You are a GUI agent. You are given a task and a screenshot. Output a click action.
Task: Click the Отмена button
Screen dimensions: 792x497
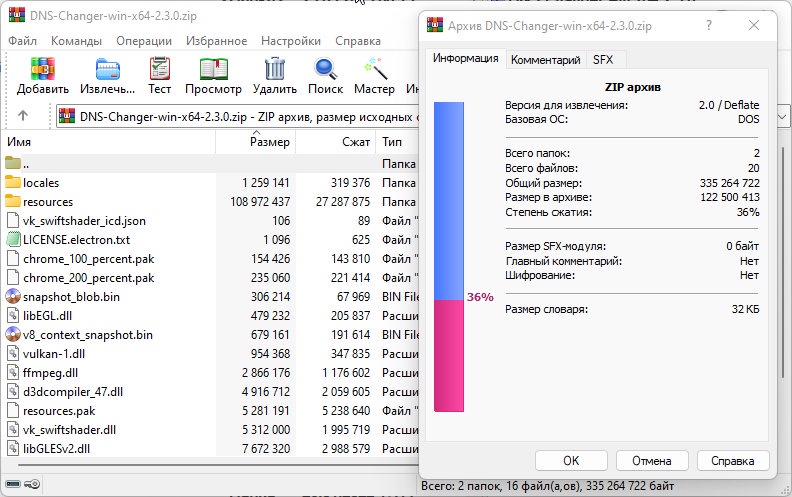click(652, 461)
